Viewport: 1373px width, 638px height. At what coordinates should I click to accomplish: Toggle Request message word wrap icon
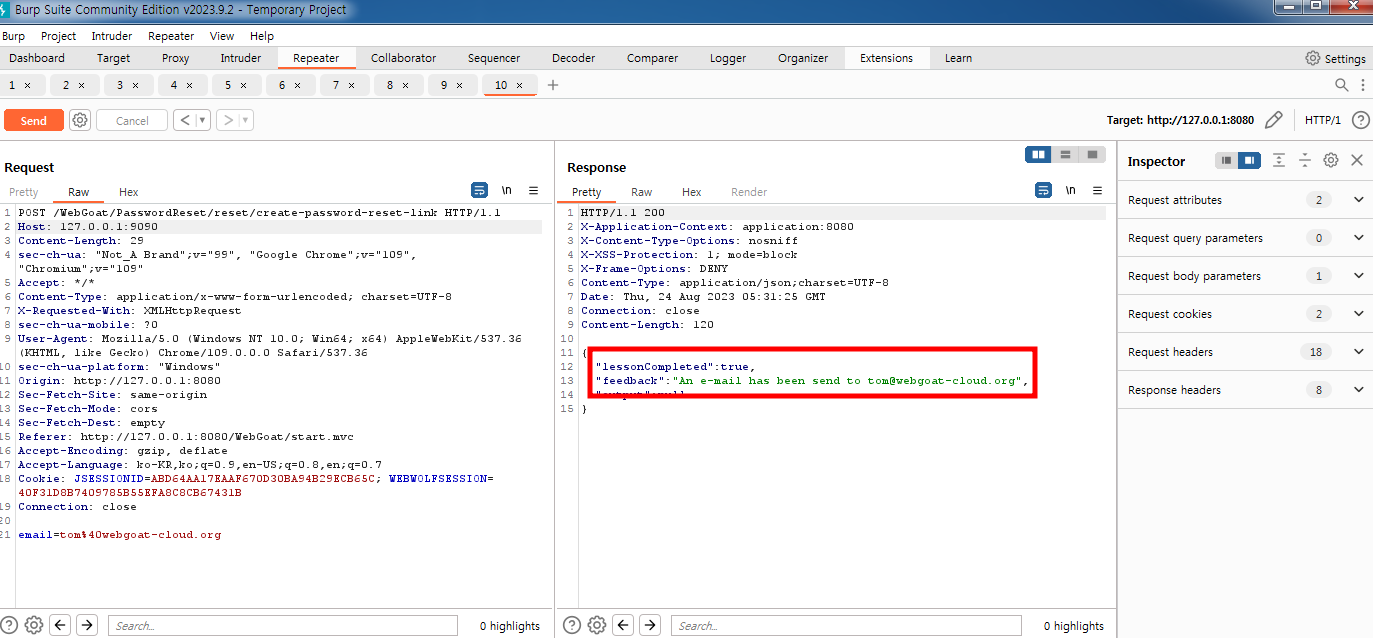click(479, 190)
